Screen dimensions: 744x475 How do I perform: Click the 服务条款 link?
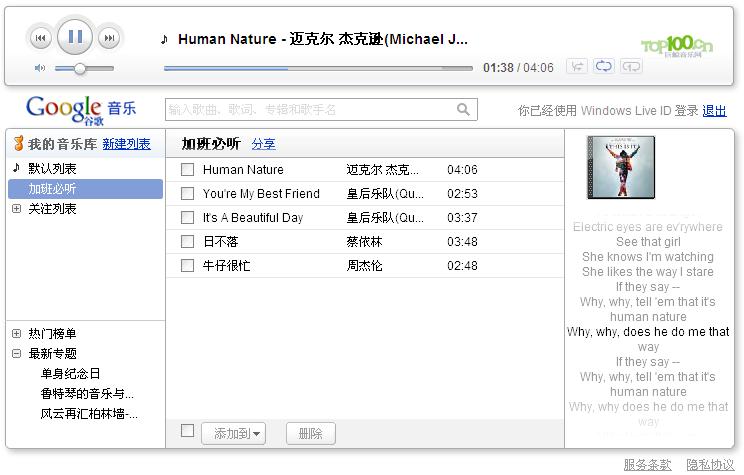pyautogui.click(x=647, y=465)
